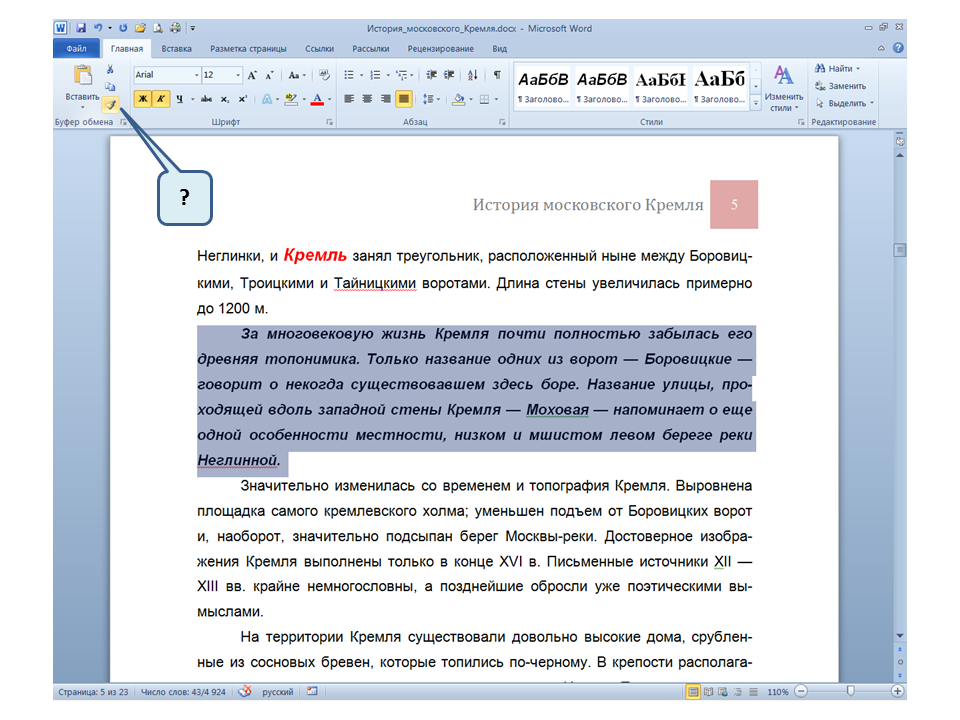The height and width of the screenshot is (720, 960).
Task: Adjust the zoom slider in status bar
Action: click(850, 691)
